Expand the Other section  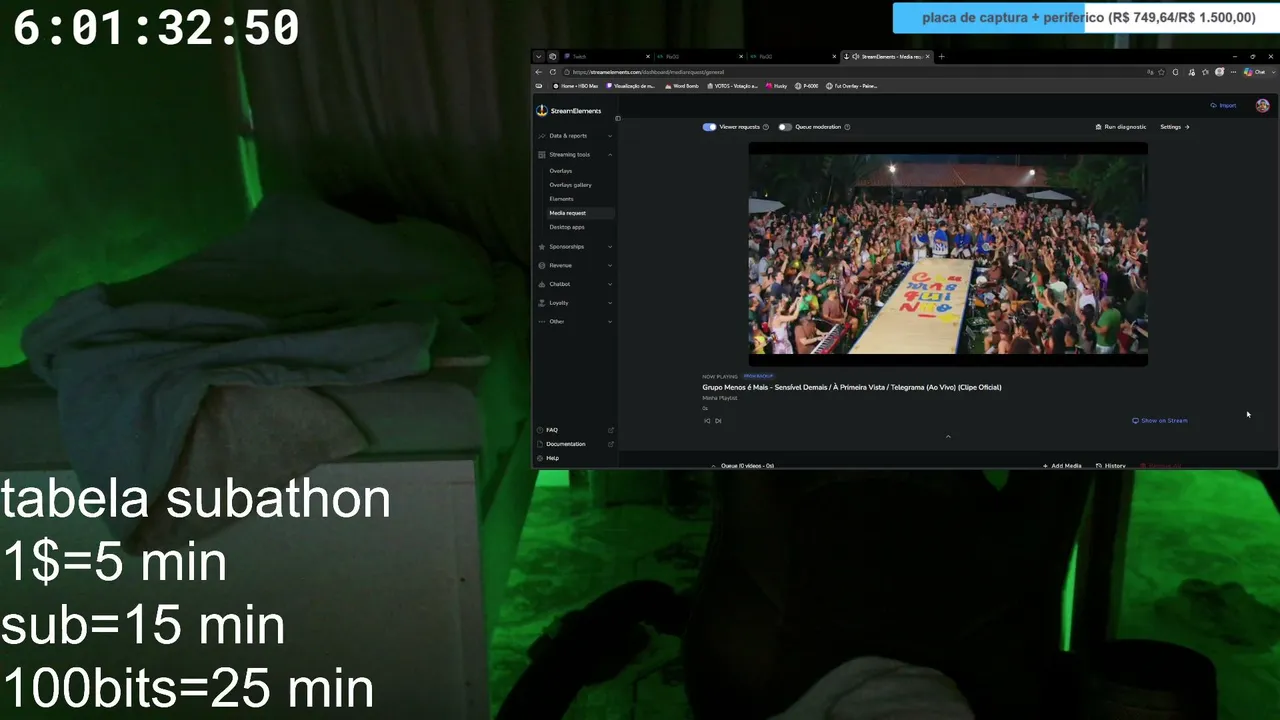[575, 322]
